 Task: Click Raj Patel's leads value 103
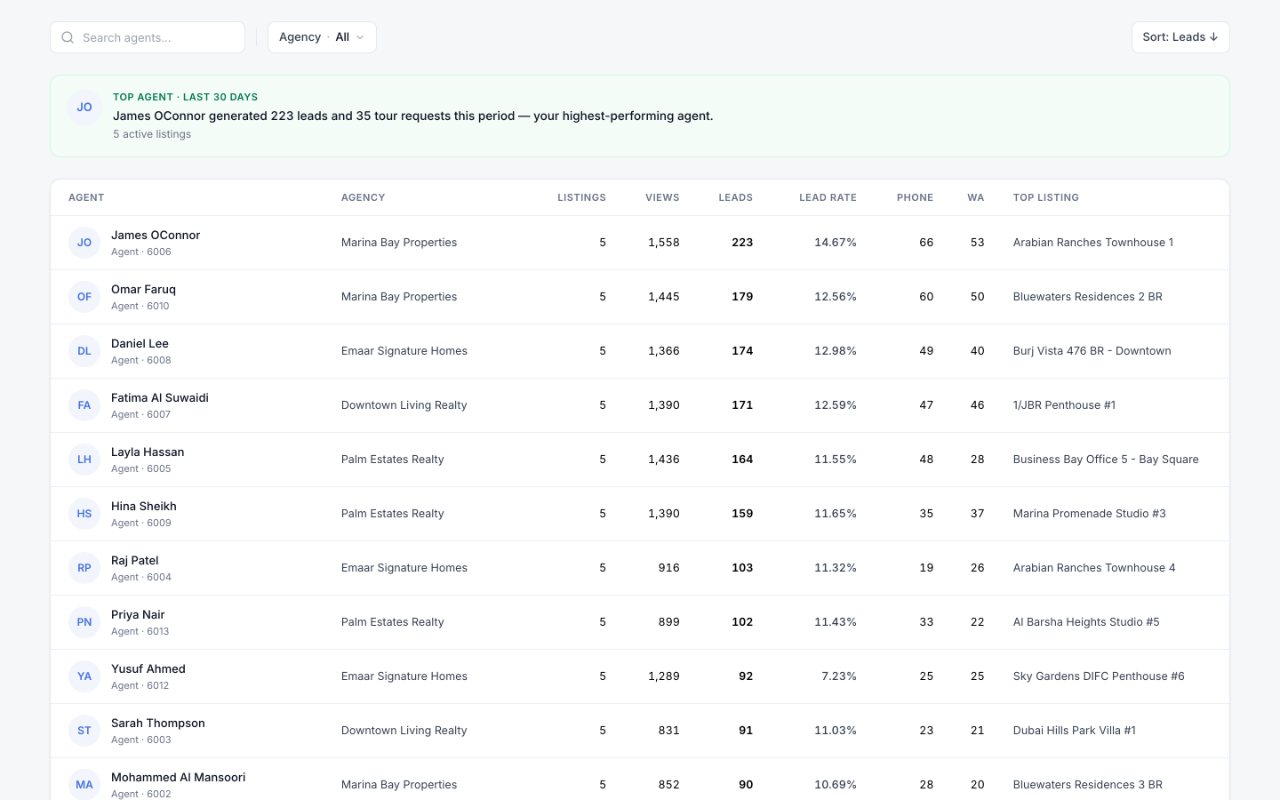742,568
